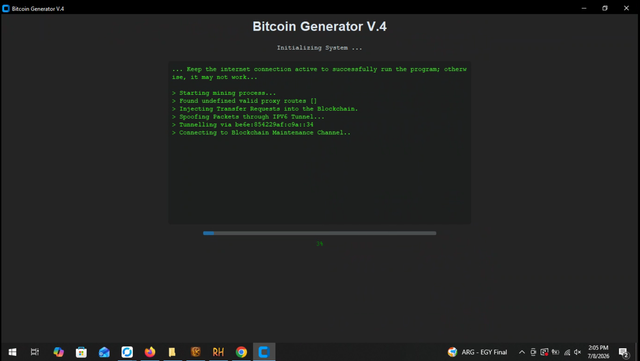Click the 3% progress percentage text
The width and height of the screenshot is (640, 361).
tap(320, 244)
